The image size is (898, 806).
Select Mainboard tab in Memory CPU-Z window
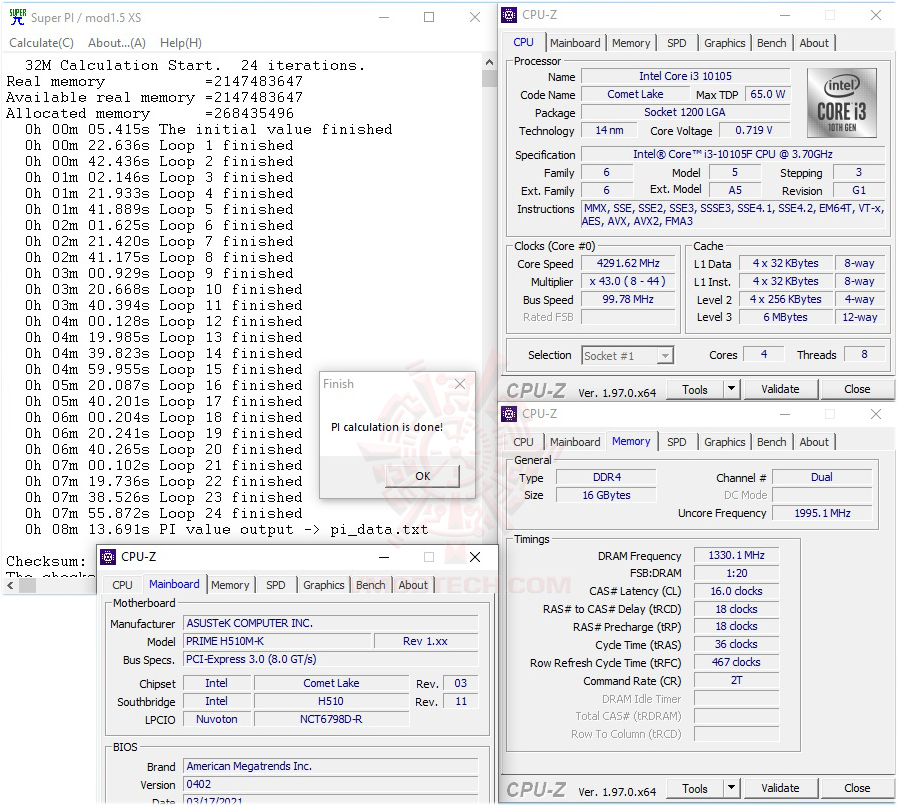click(575, 442)
